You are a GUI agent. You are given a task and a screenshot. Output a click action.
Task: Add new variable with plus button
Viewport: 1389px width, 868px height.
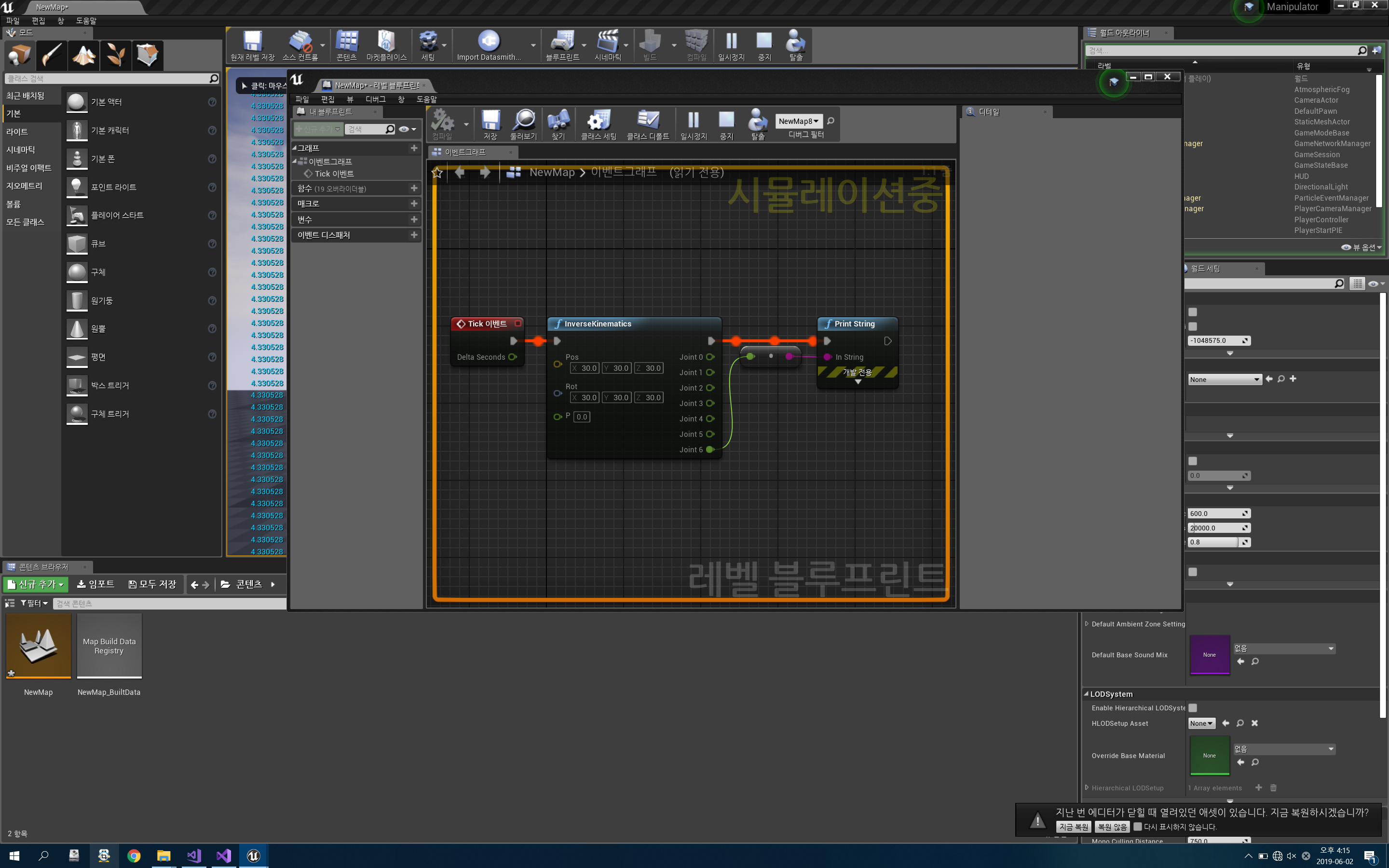pos(414,219)
